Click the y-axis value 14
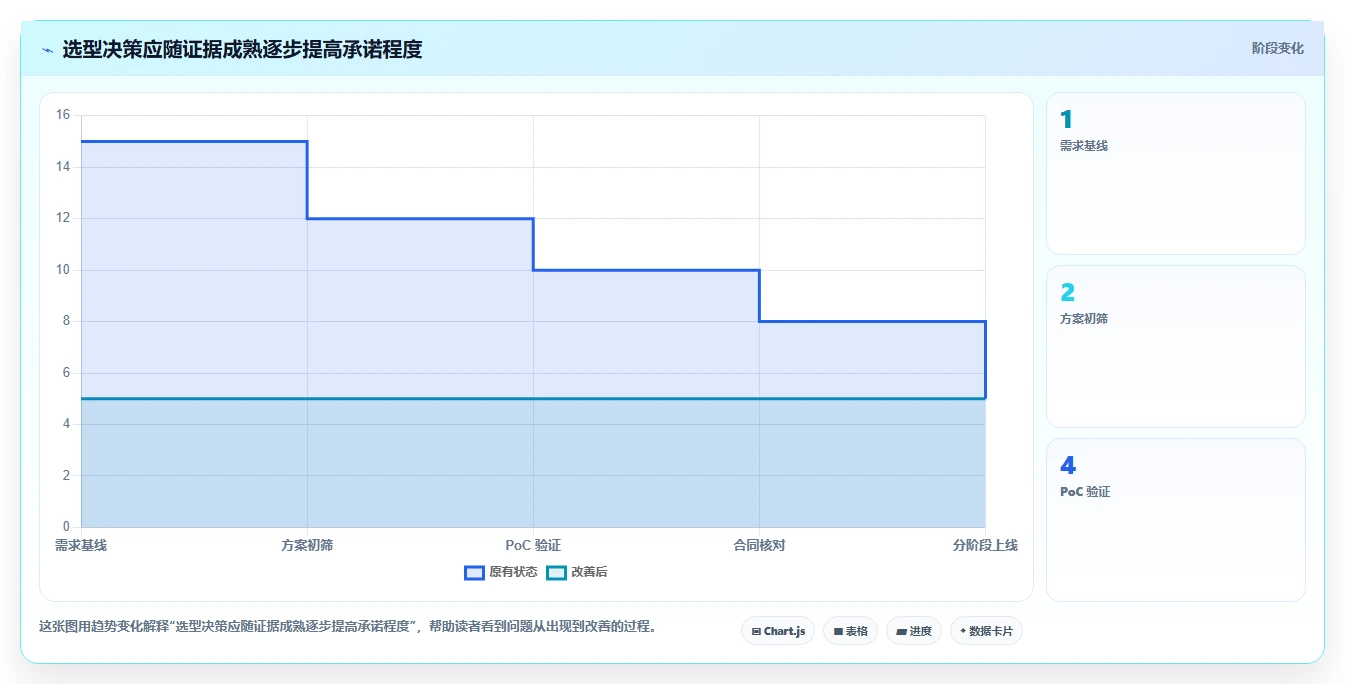This screenshot has height=684, width=1345. [63, 167]
